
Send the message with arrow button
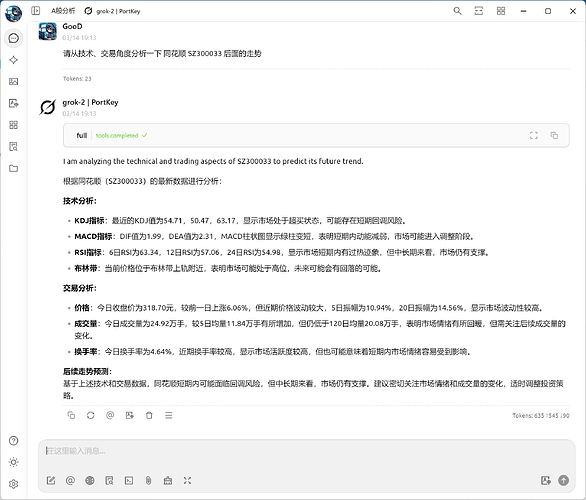click(564, 480)
